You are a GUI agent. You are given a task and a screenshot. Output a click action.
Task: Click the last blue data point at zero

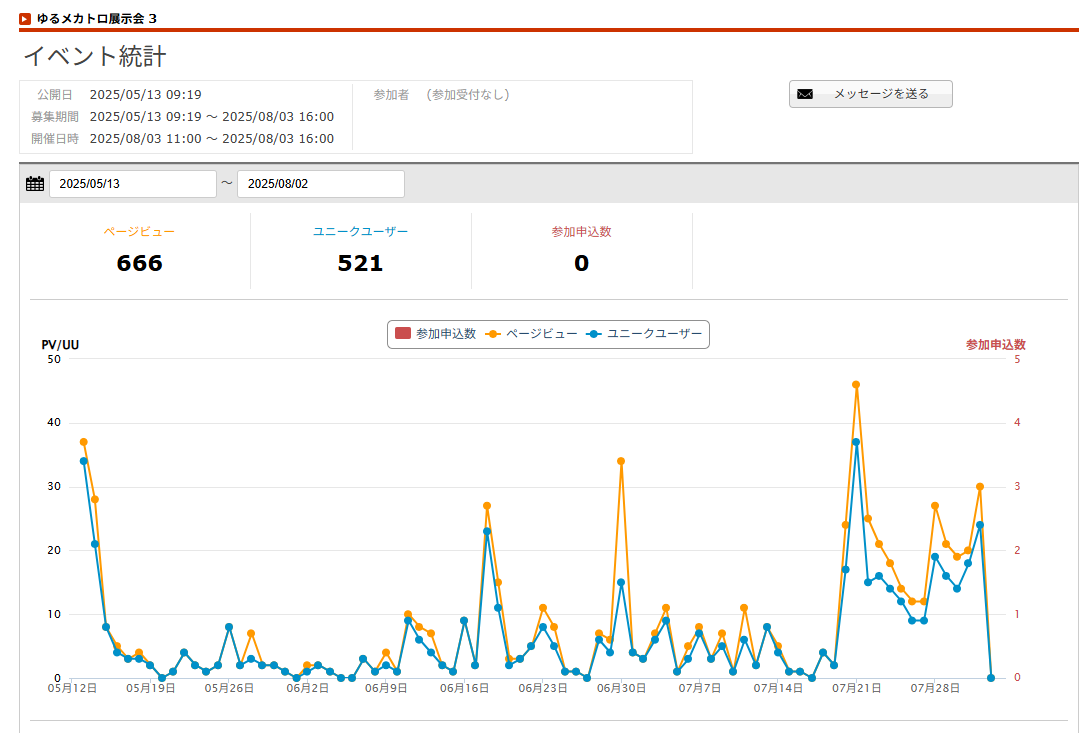[x=991, y=678]
